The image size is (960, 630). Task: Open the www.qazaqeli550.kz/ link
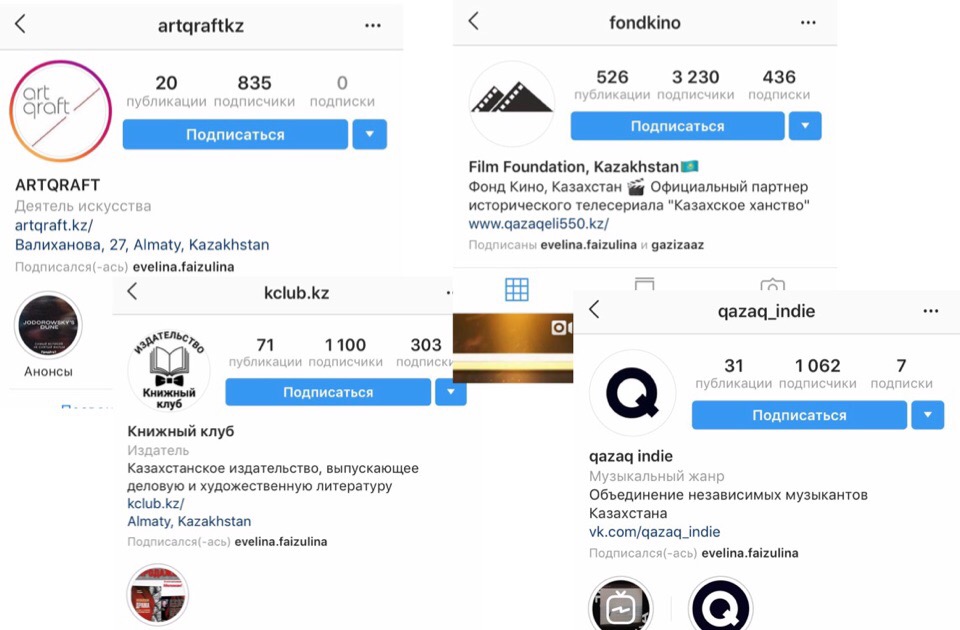[539, 223]
